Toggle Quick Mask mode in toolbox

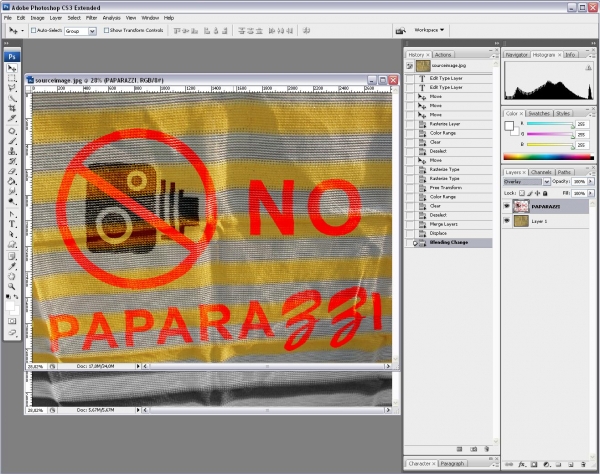tap(12, 321)
